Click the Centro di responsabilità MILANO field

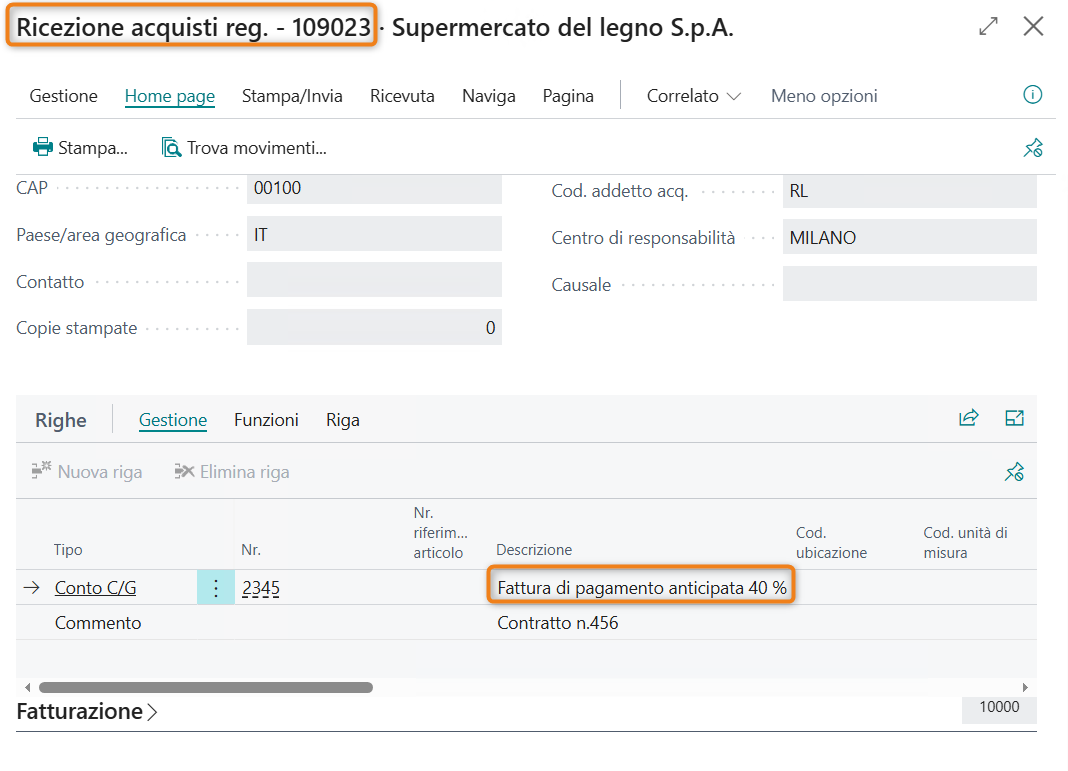click(x=908, y=238)
